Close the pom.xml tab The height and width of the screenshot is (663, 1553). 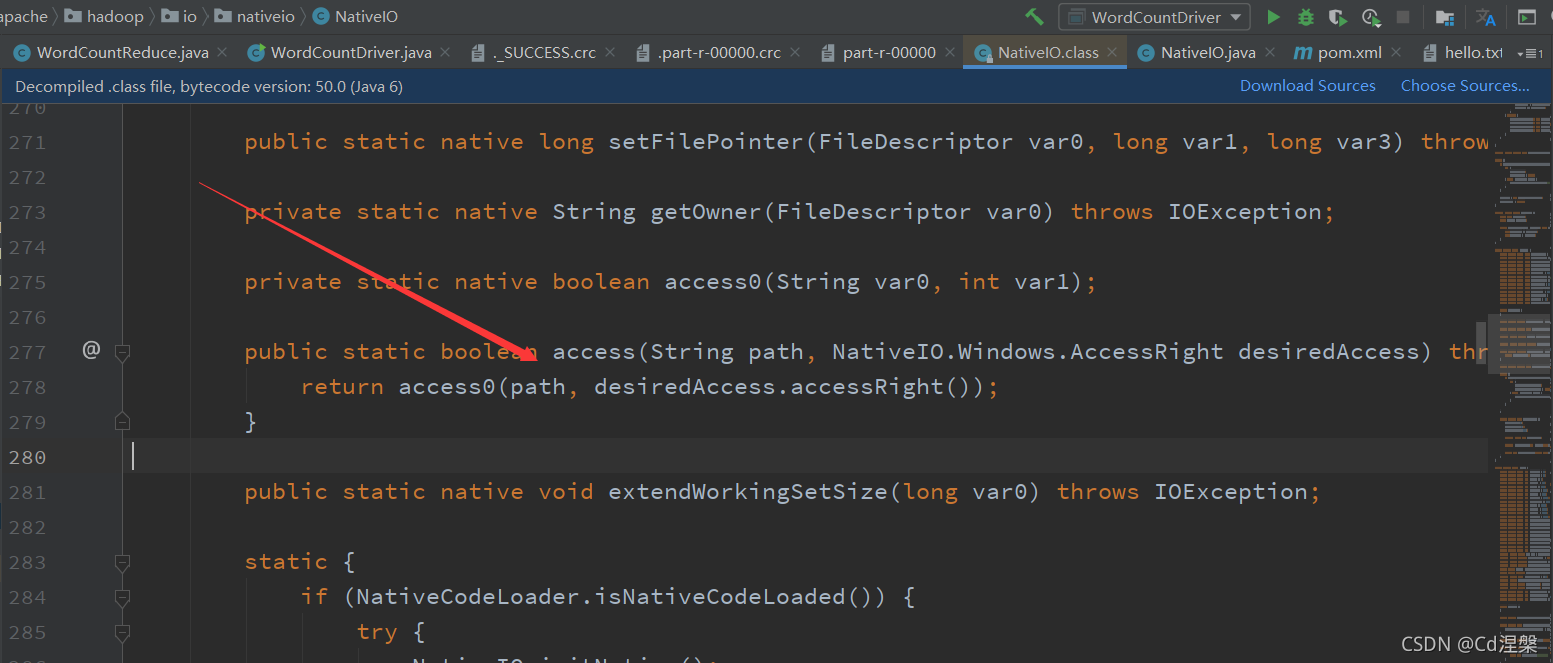pyautogui.click(x=1394, y=52)
